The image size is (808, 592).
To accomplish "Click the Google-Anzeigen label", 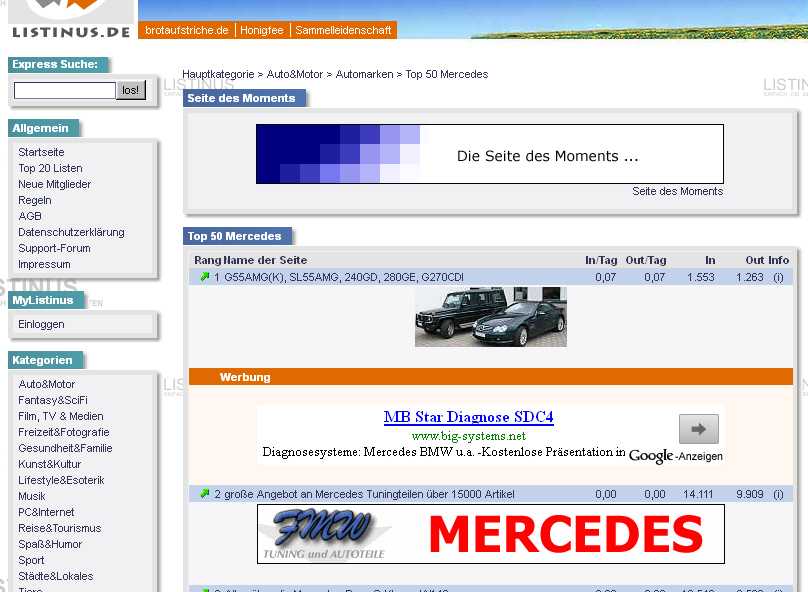I will (676, 455).
